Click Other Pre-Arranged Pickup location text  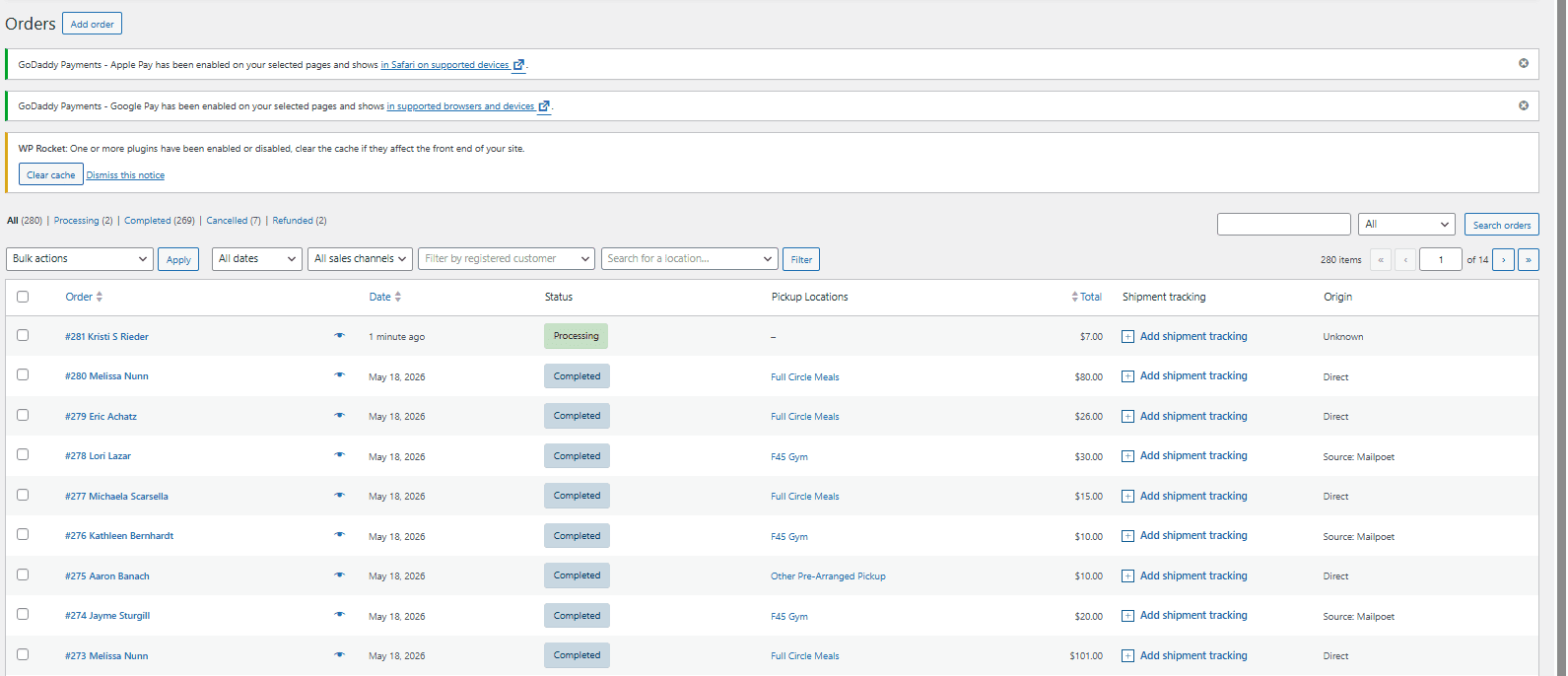click(828, 576)
